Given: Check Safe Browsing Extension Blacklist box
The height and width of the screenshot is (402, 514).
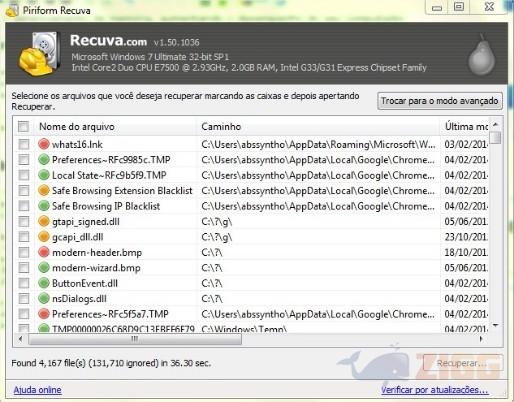Looking at the screenshot, I should (24, 190).
